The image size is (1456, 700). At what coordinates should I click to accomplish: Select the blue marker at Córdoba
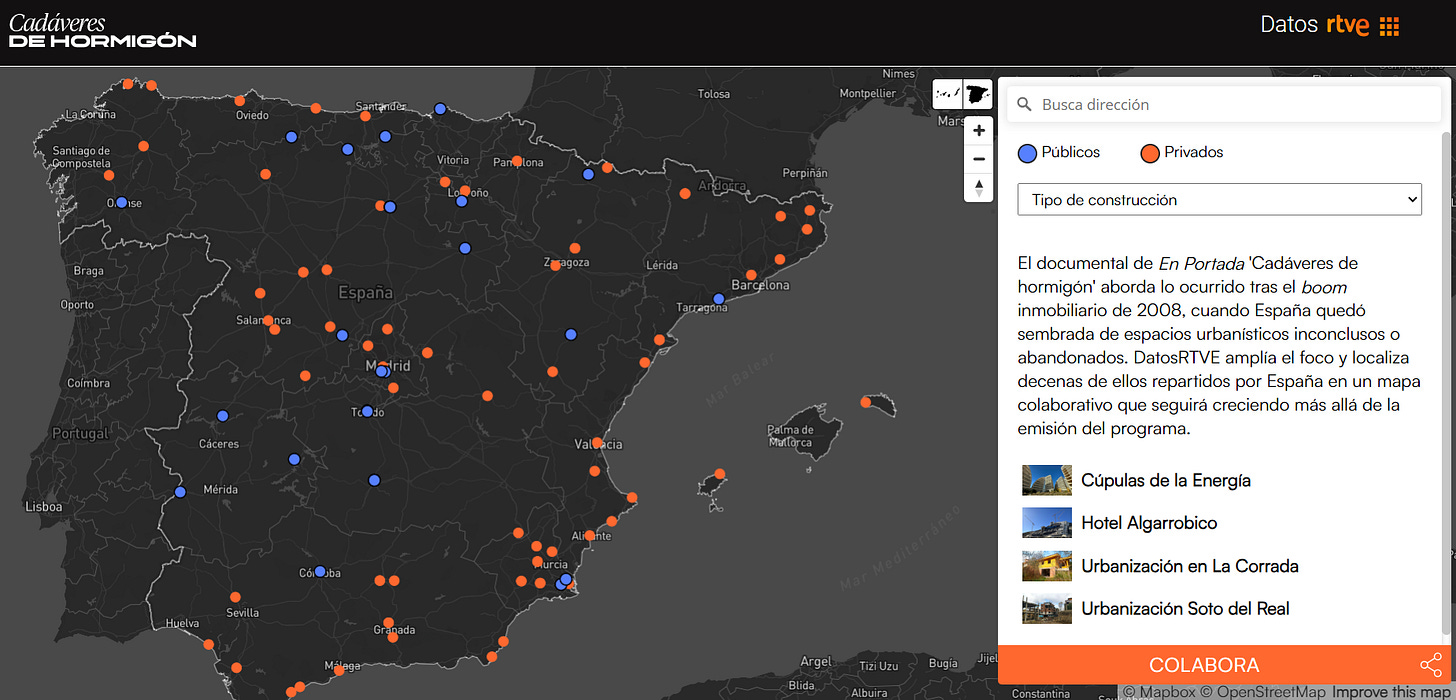click(x=320, y=572)
